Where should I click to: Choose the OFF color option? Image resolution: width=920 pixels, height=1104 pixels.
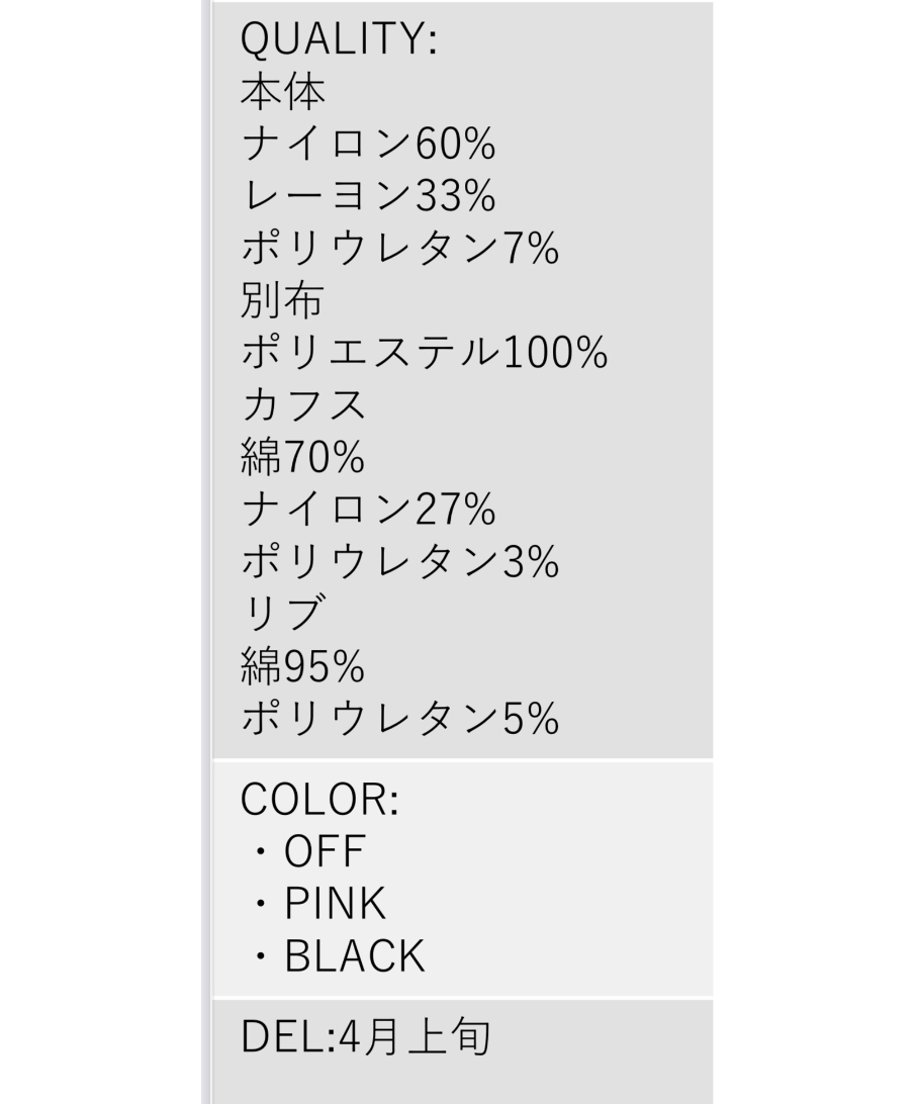point(324,851)
